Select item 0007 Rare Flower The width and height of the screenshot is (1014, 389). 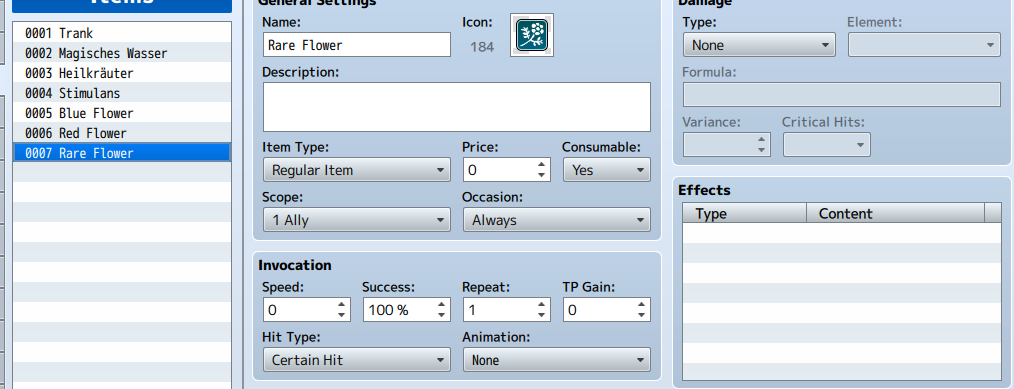tap(122, 153)
